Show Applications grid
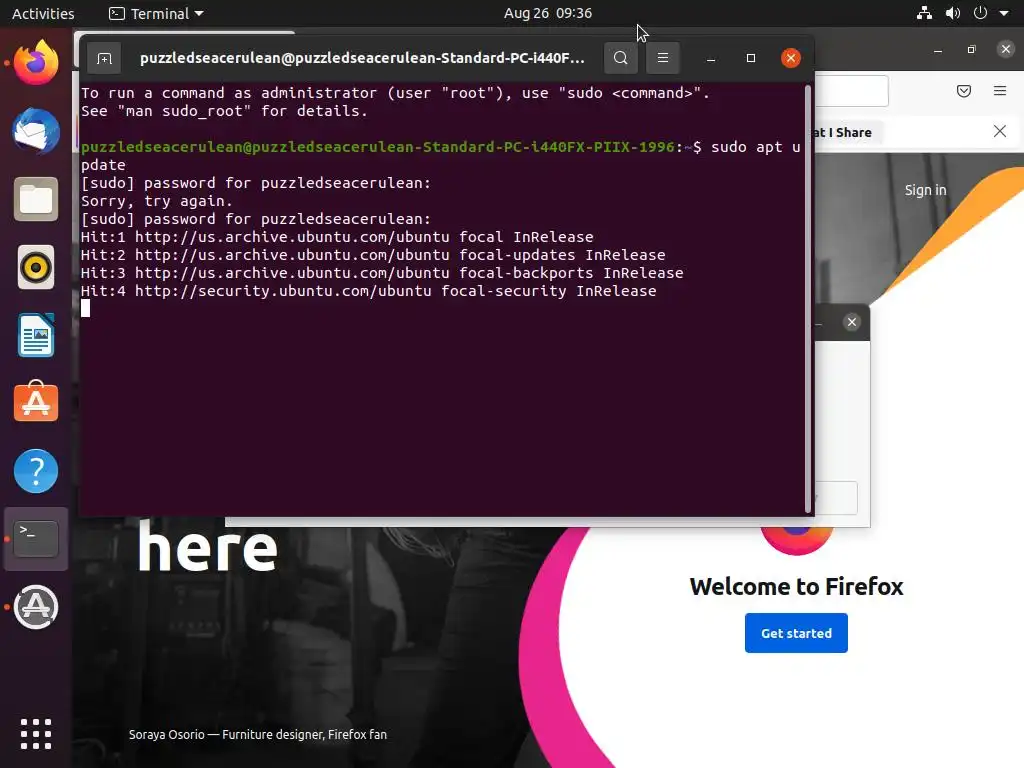Image resolution: width=1024 pixels, height=768 pixels. [36, 734]
